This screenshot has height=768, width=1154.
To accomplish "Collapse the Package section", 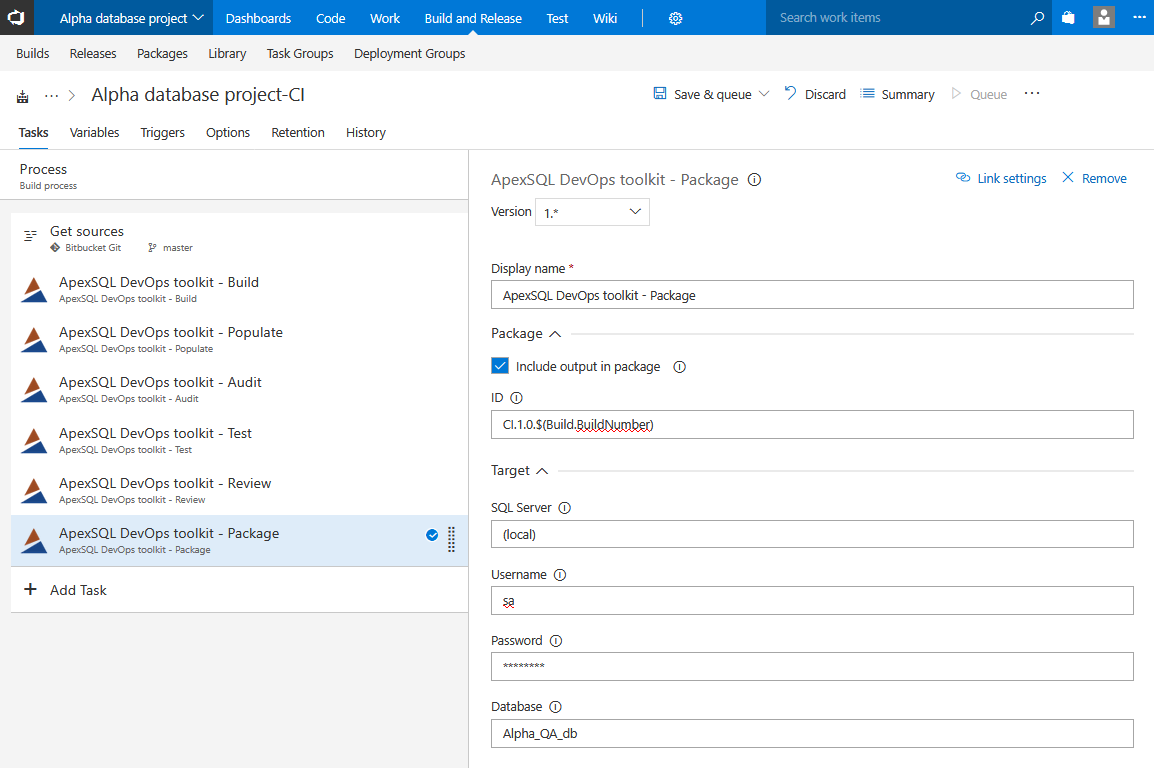I will [555, 334].
